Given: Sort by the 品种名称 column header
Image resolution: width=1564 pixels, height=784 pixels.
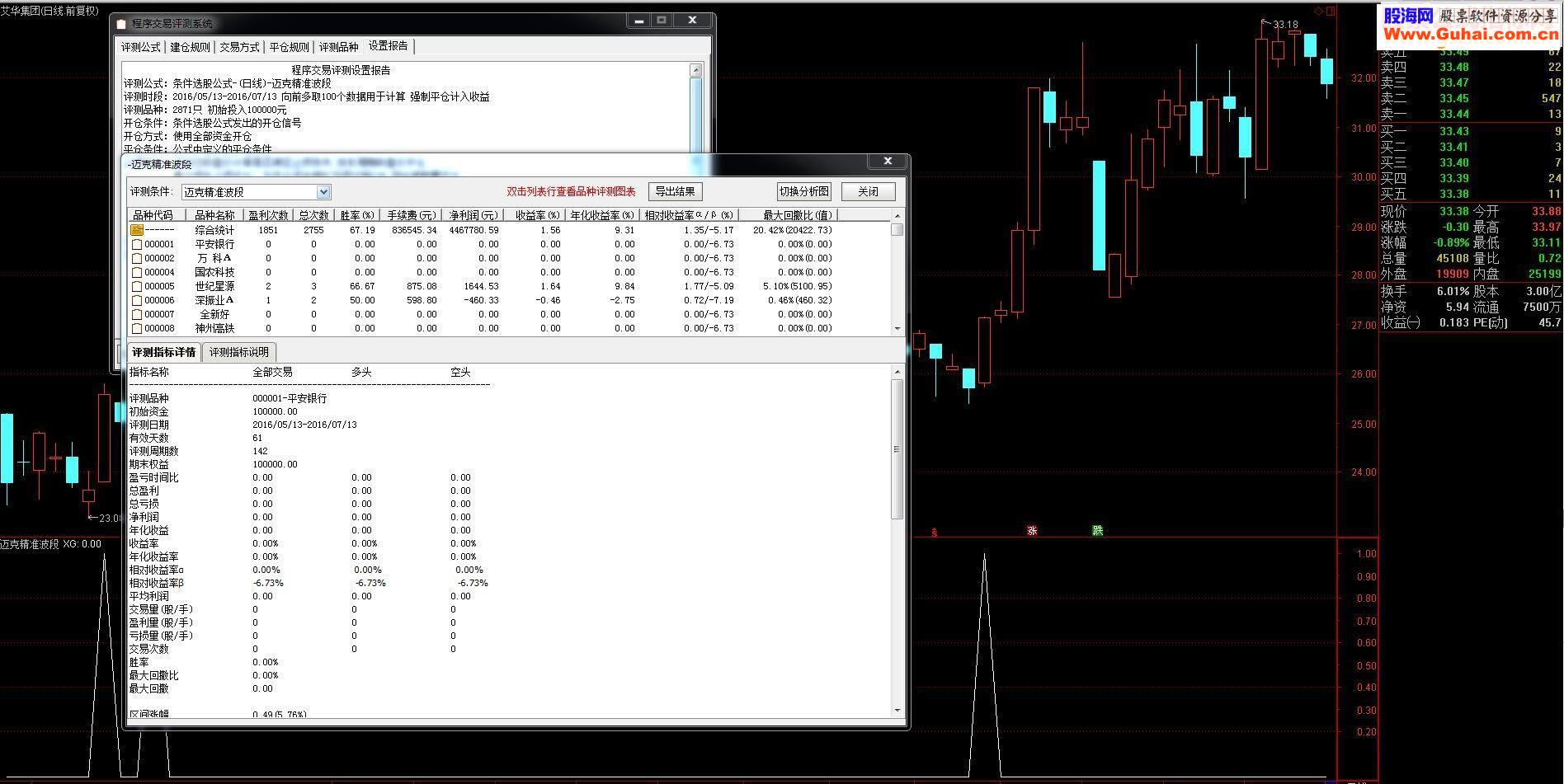Looking at the screenshot, I should [x=214, y=215].
